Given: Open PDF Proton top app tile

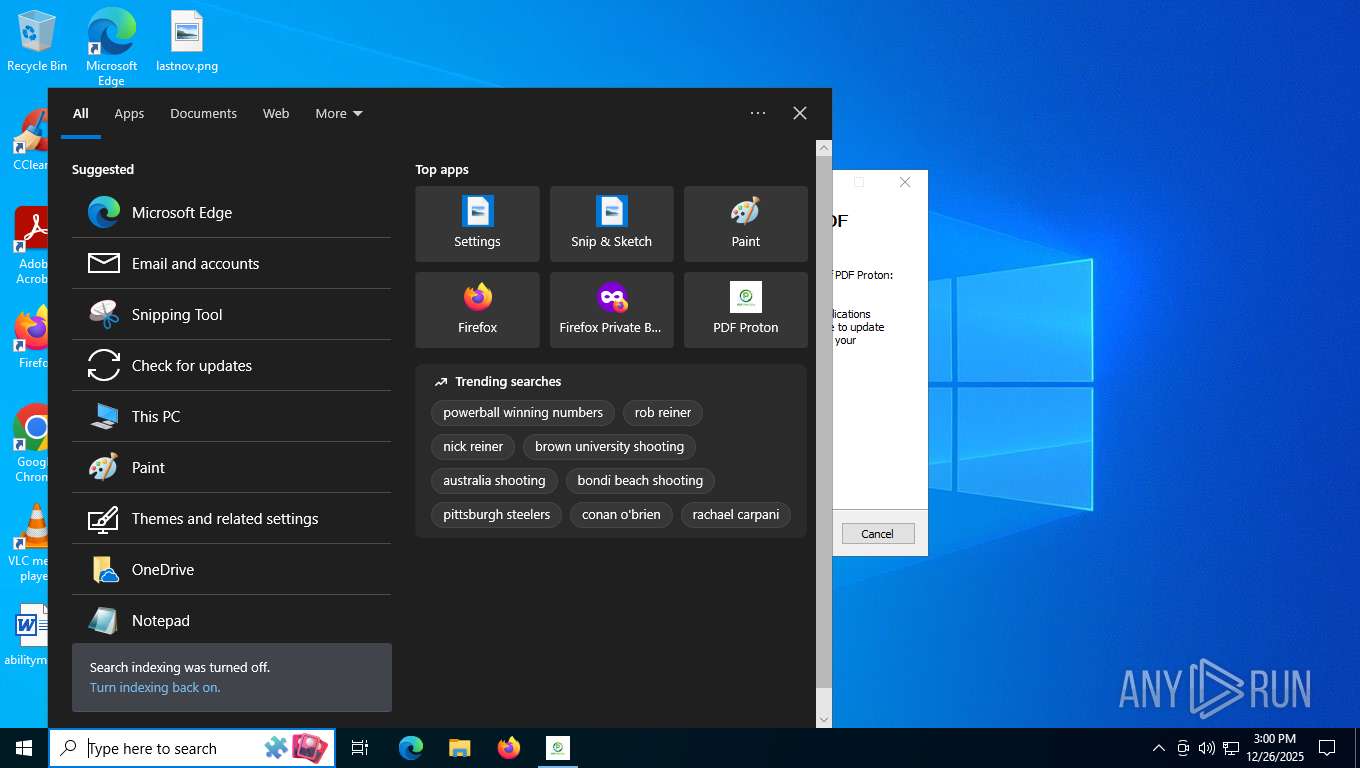Looking at the screenshot, I should [x=745, y=310].
